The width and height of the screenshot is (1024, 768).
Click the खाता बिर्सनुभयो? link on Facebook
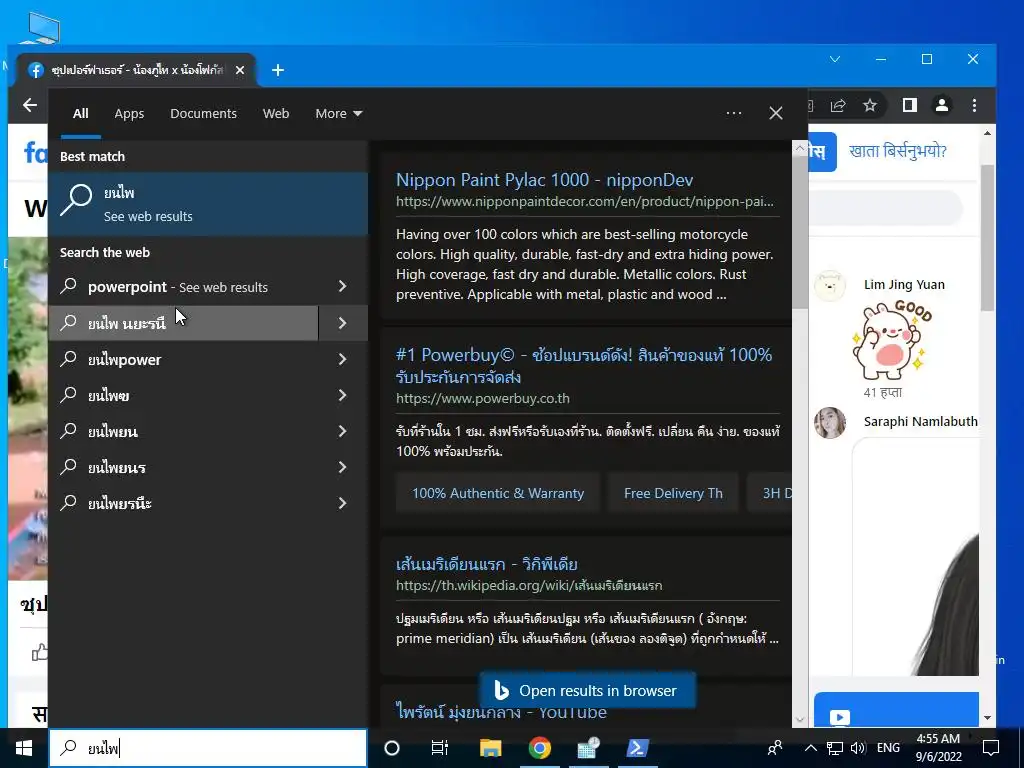pyautogui.click(x=897, y=152)
